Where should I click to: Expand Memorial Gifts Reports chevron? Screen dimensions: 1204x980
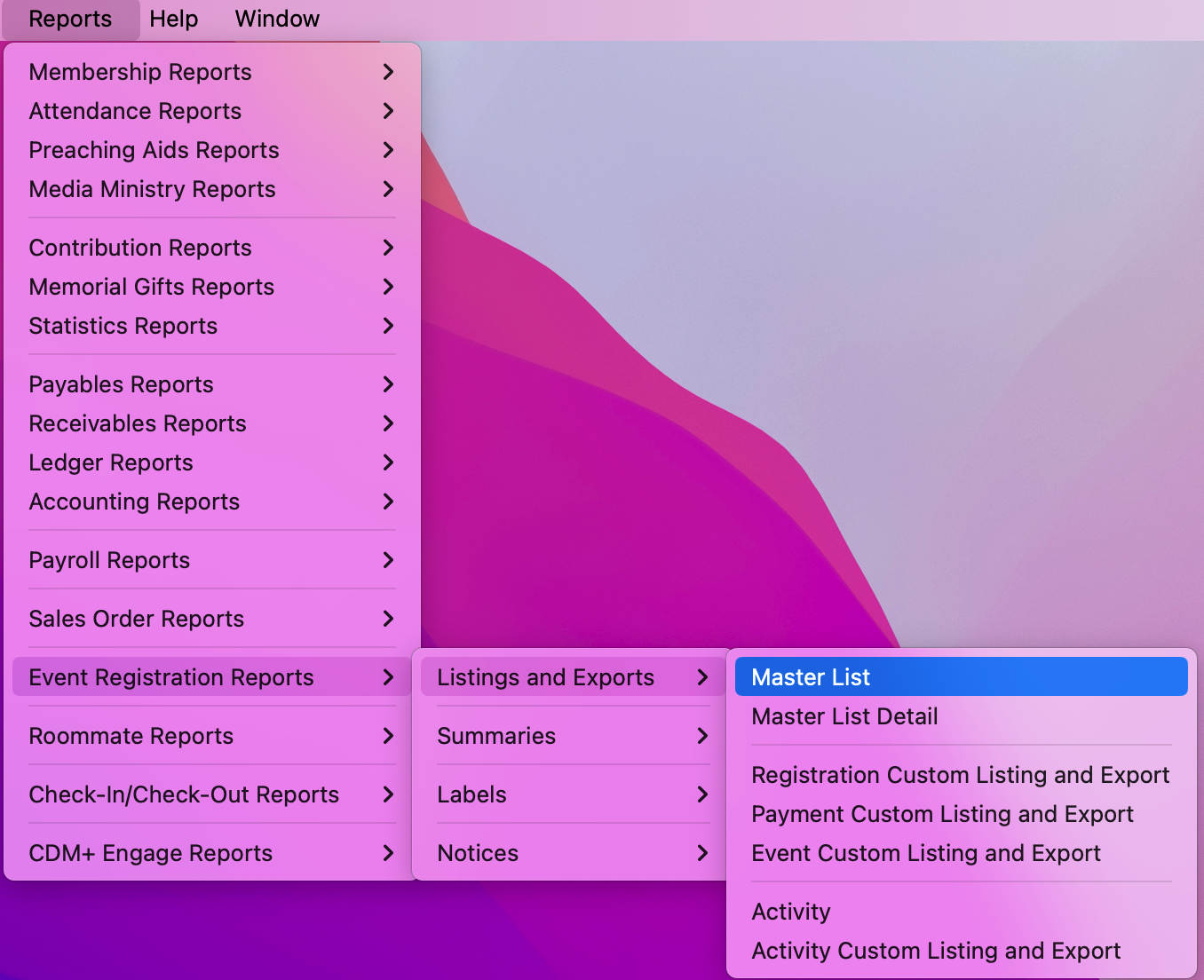[x=388, y=287]
